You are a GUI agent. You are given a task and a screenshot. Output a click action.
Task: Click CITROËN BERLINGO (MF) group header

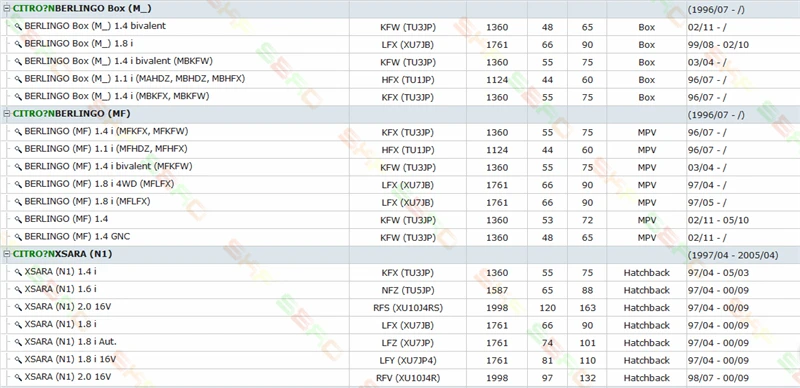coord(71,114)
